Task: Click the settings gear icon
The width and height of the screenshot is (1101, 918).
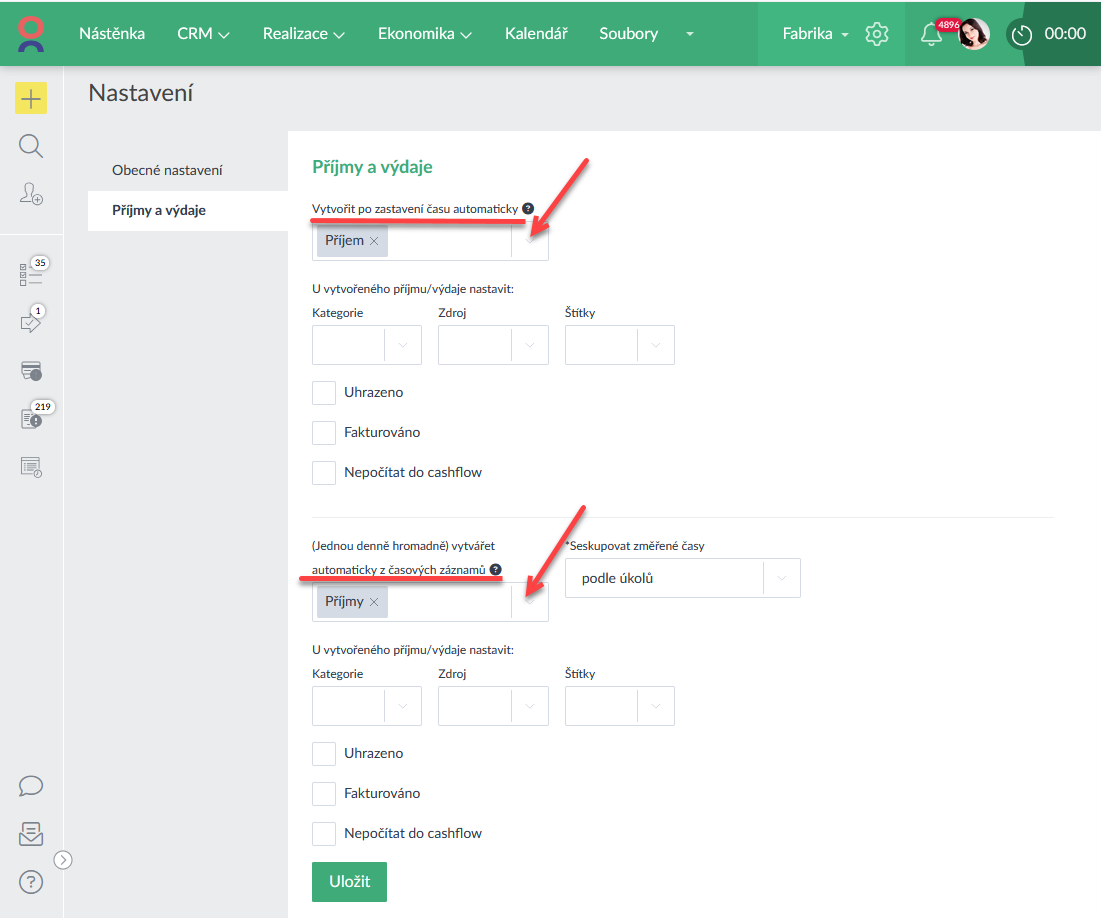Action: pos(877,34)
